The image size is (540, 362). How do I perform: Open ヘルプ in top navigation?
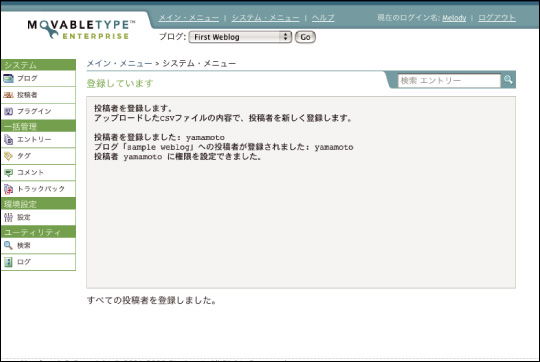tap(323, 18)
